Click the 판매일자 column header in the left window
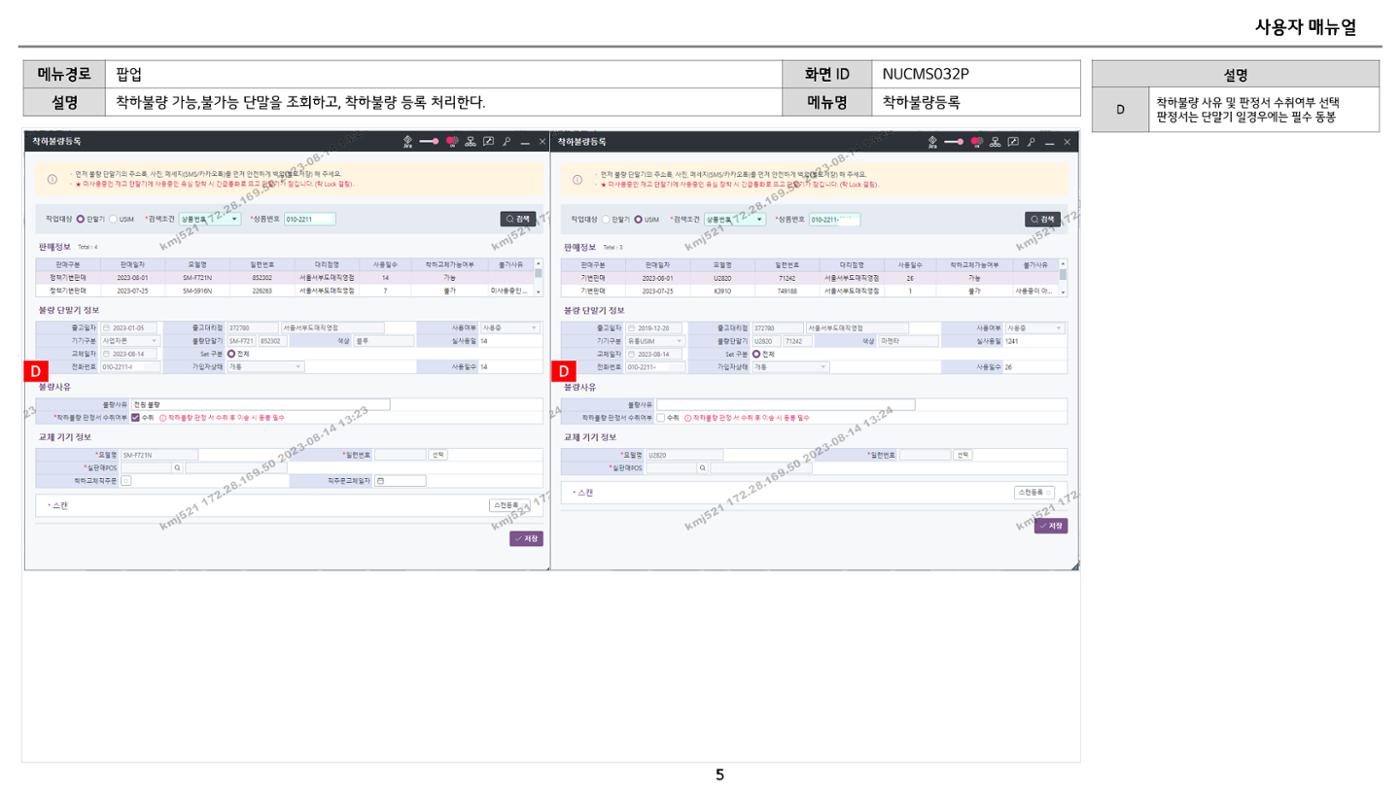 tap(133, 264)
